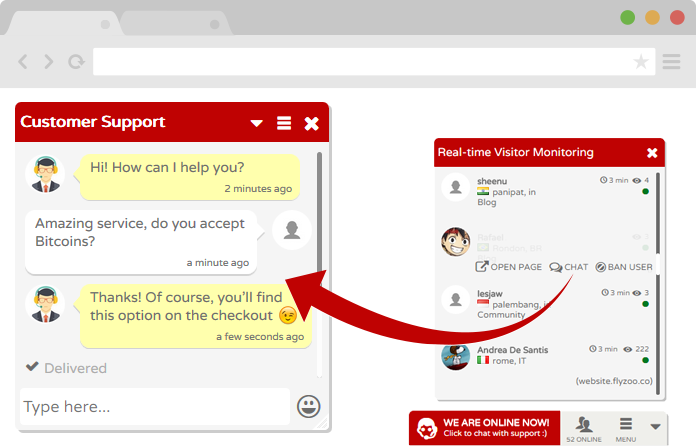Click lesjaw's green online status dot

[x=645, y=304]
